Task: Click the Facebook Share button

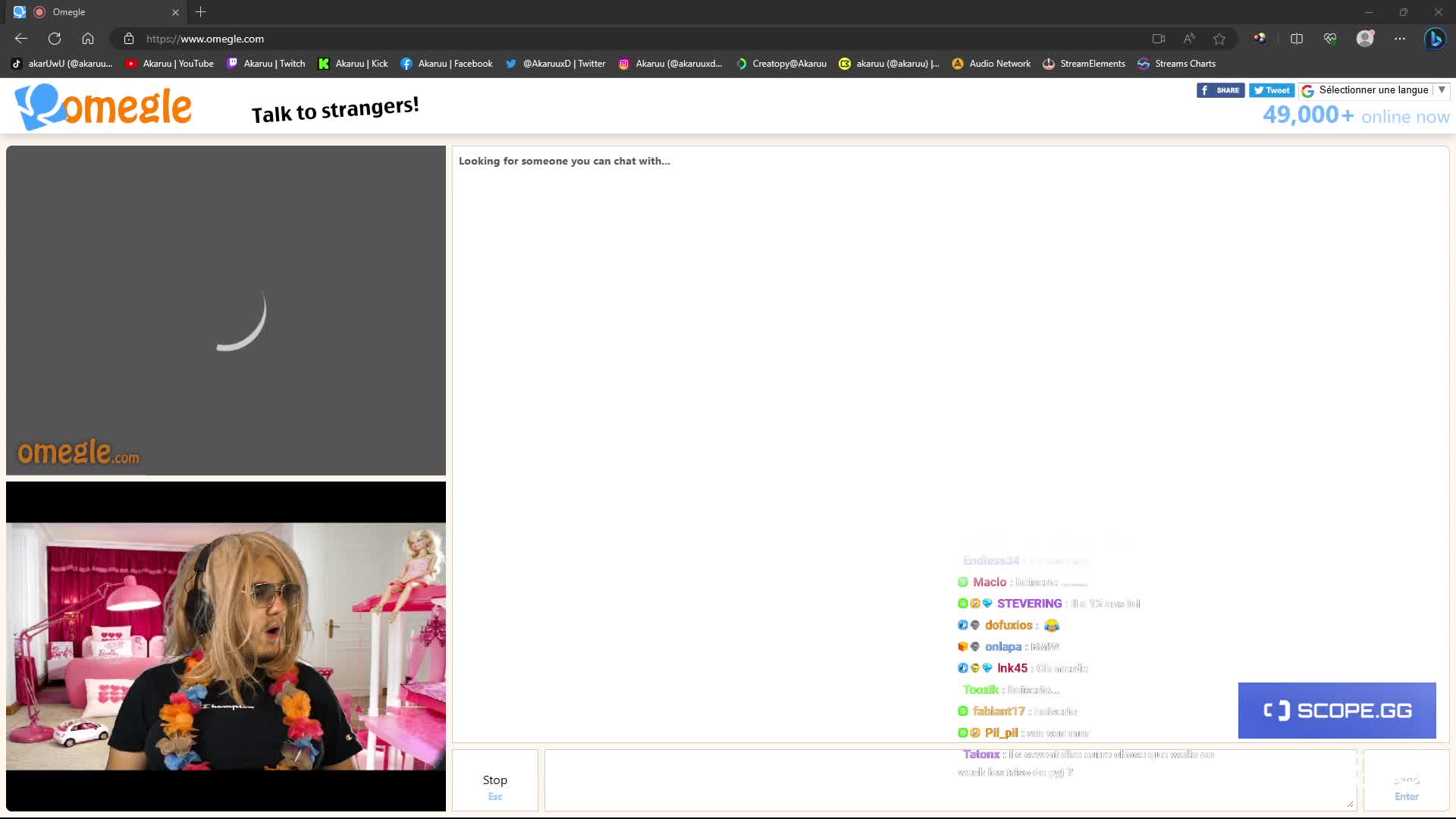Action: [x=1220, y=90]
